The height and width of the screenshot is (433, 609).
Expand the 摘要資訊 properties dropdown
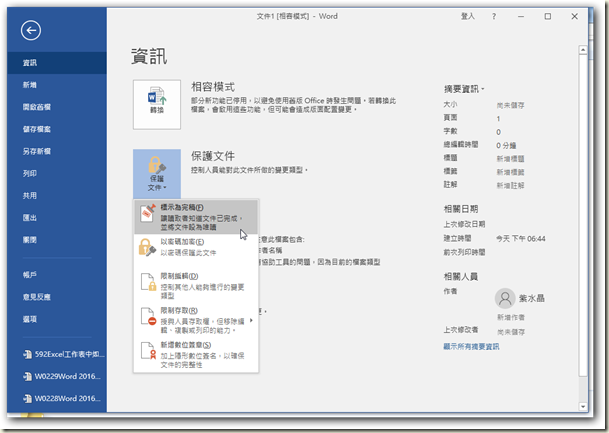point(464,89)
